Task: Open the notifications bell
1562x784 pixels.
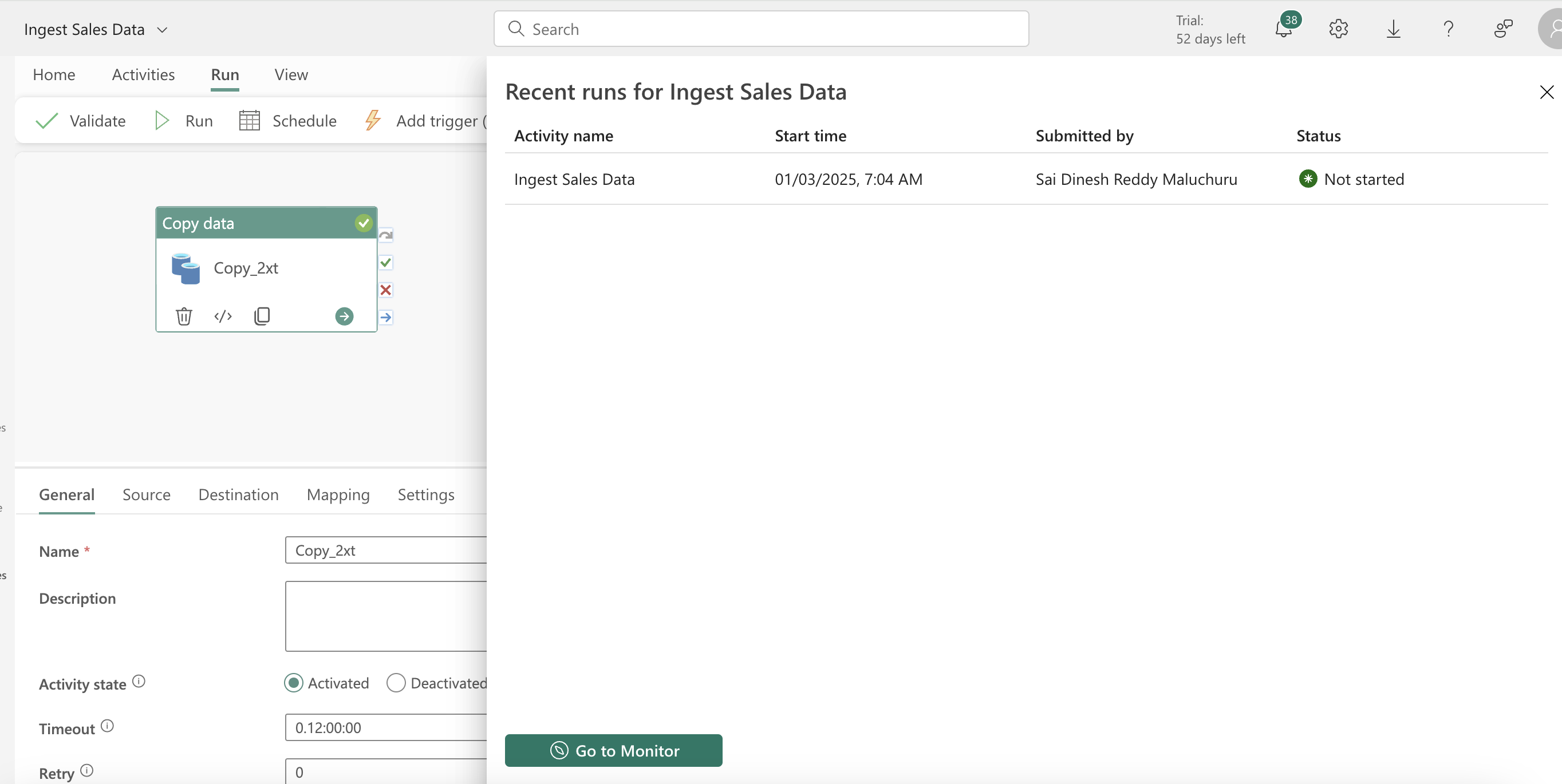Action: coord(1285,29)
